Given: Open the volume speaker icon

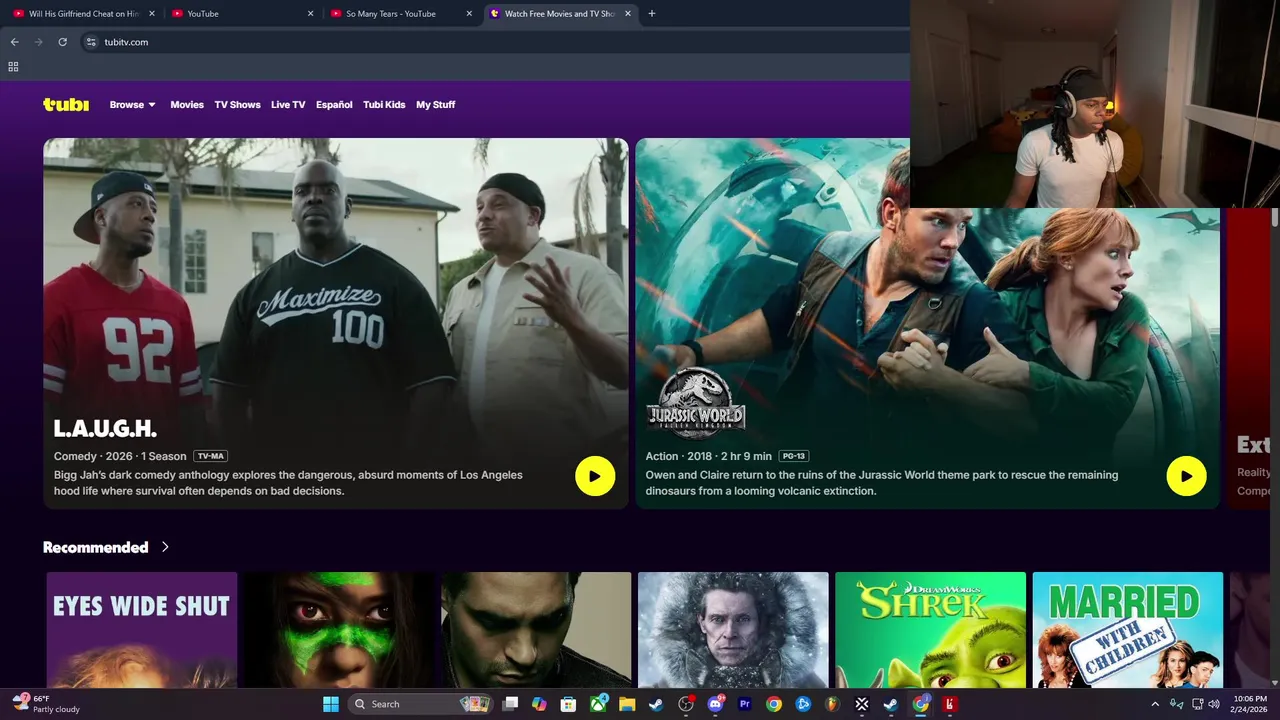Looking at the screenshot, I should 1213,704.
